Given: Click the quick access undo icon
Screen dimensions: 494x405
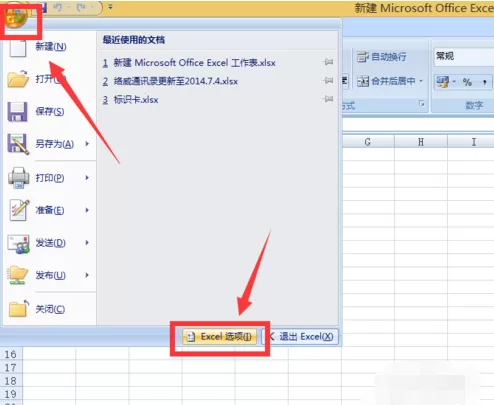Looking at the screenshot, I should click(x=58, y=7).
